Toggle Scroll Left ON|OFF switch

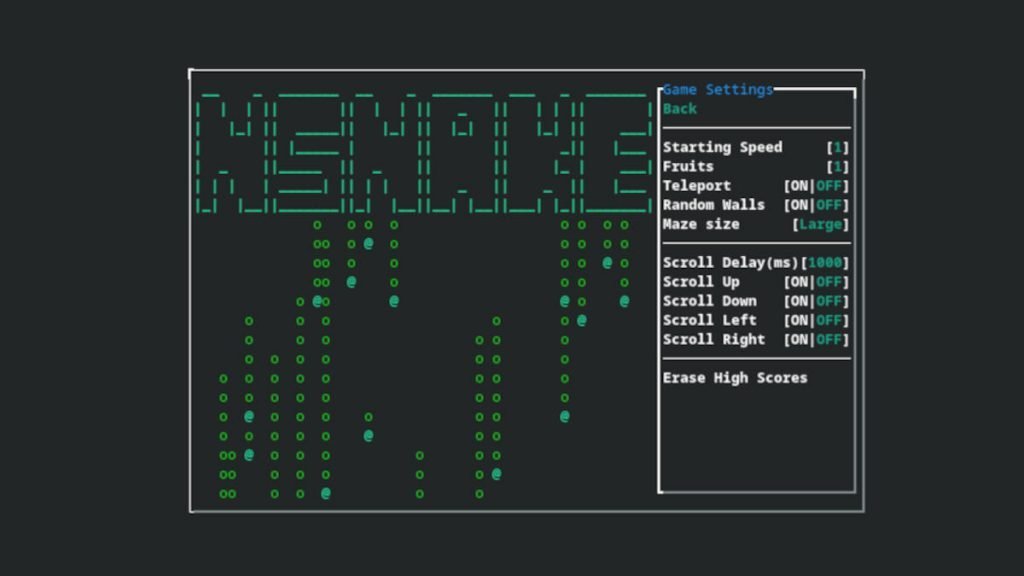816,321
